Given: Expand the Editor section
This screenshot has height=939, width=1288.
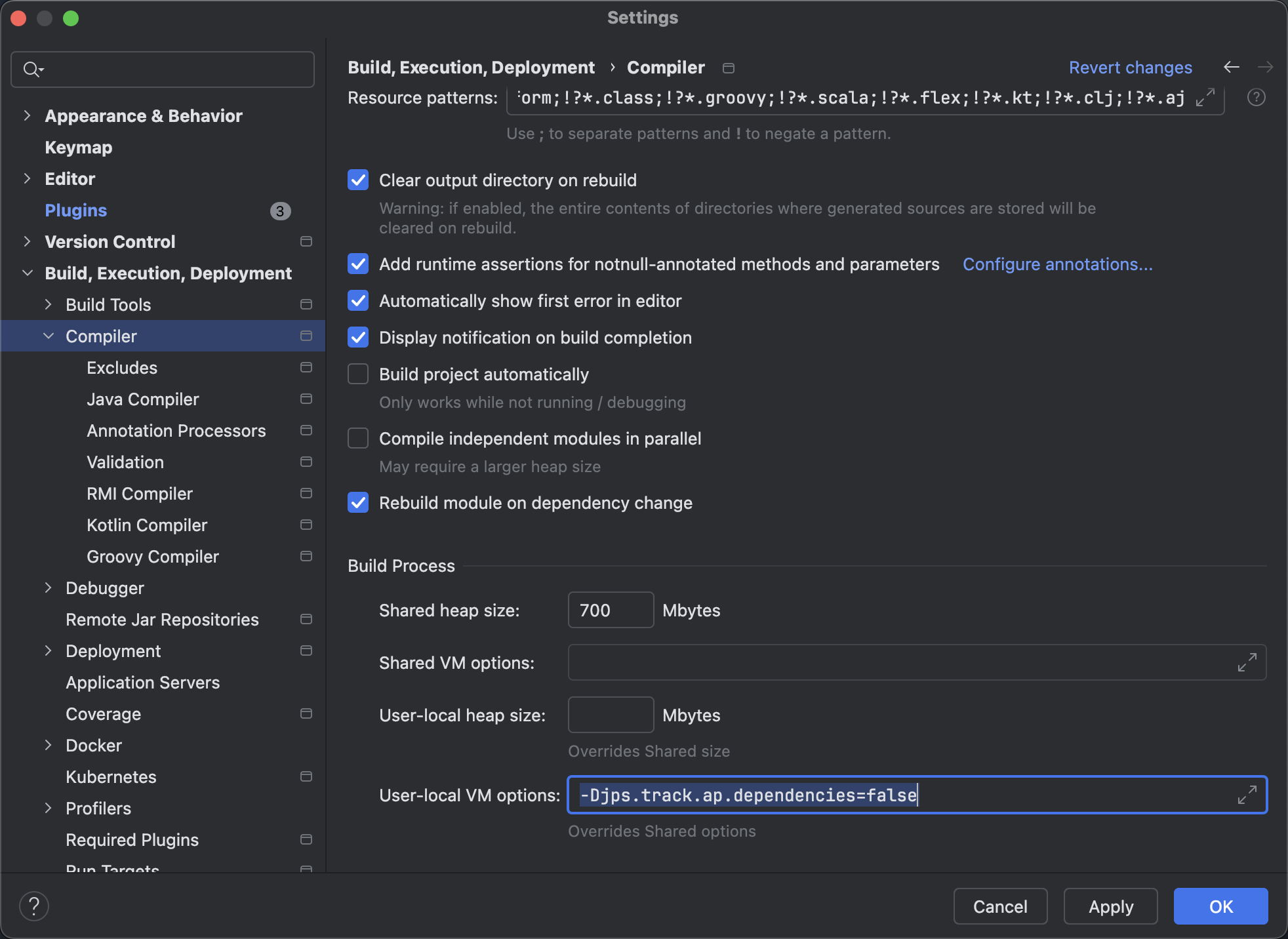Looking at the screenshot, I should point(27,178).
